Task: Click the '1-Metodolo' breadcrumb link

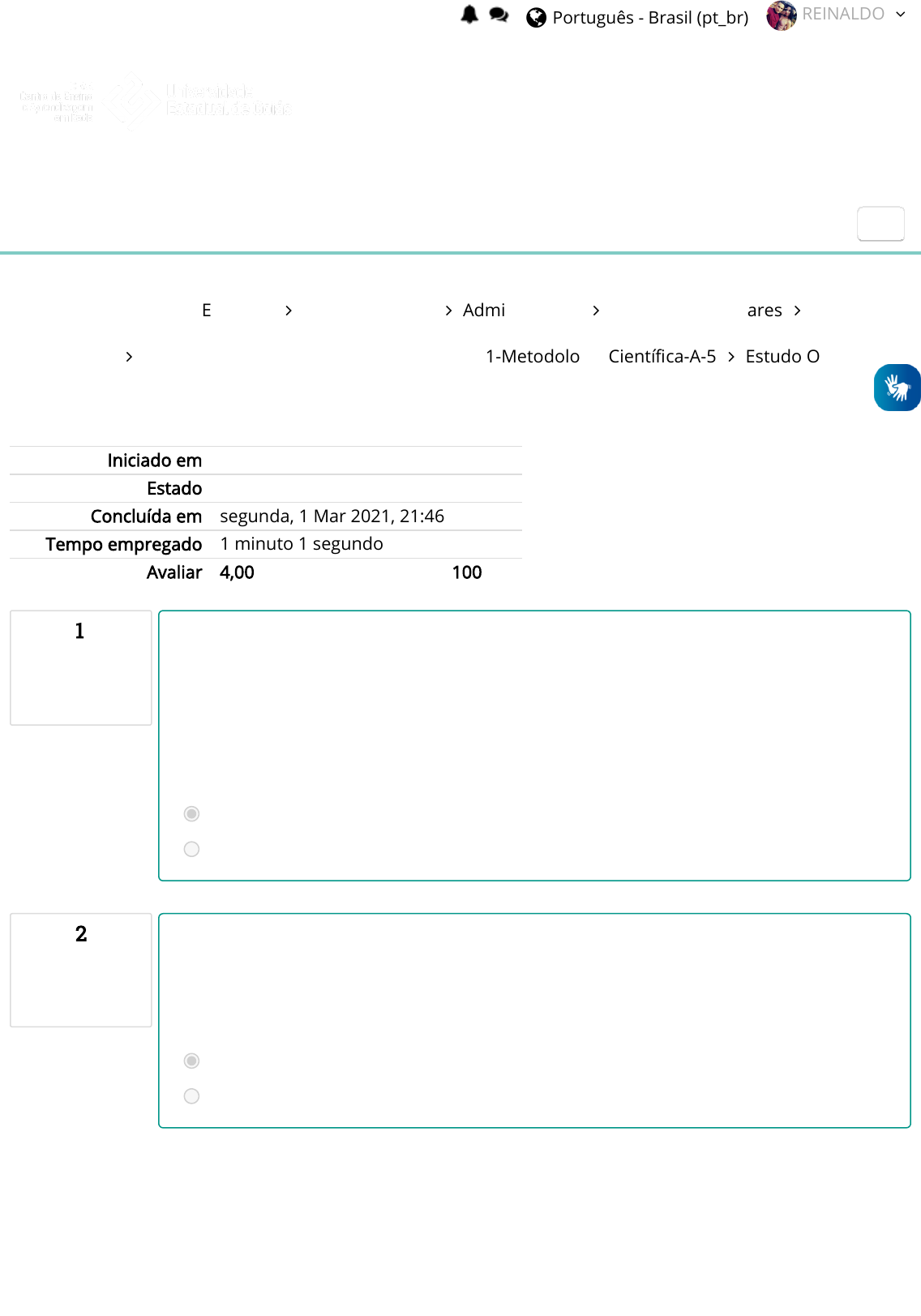Action: pyautogui.click(x=533, y=357)
